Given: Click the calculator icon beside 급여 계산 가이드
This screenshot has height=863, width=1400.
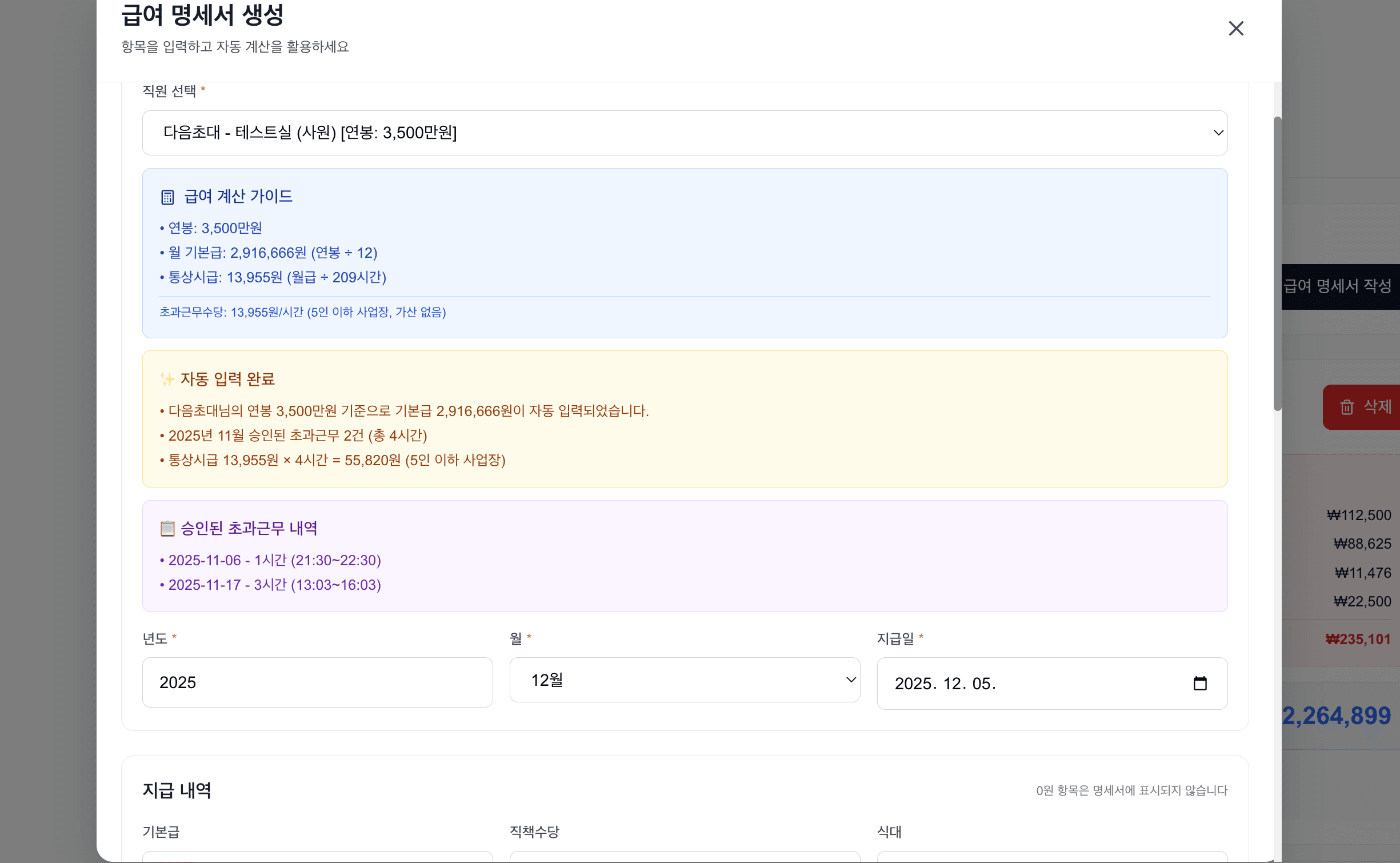Looking at the screenshot, I should click(167, 197).
